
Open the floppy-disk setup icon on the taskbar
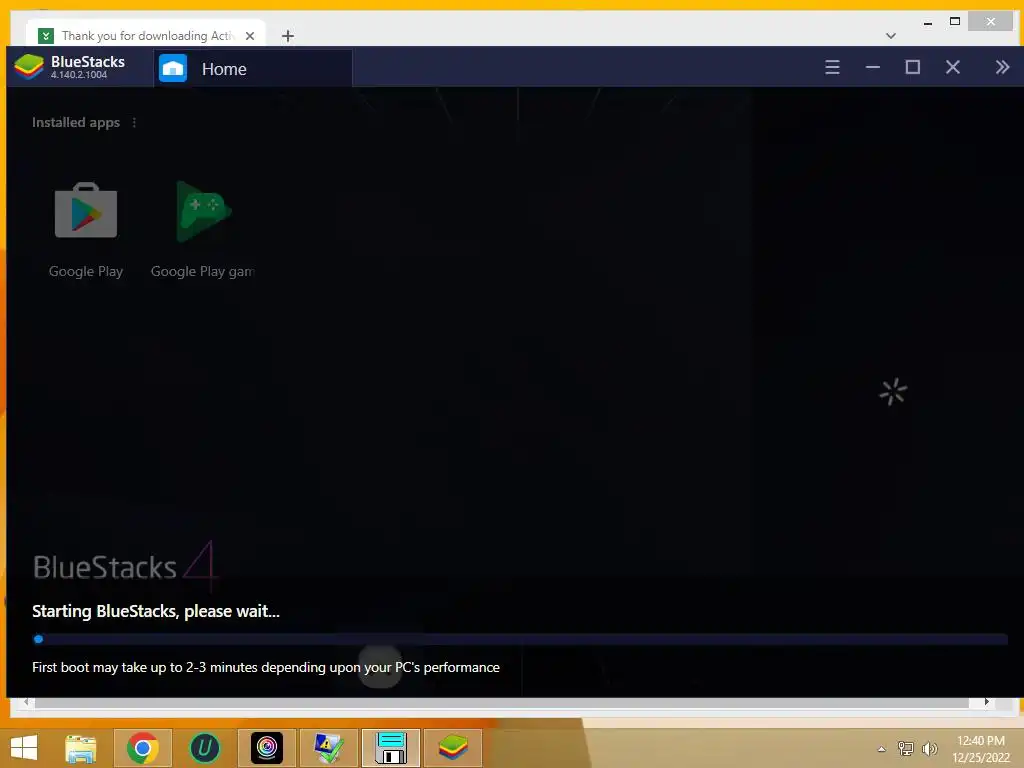point(391,748)
